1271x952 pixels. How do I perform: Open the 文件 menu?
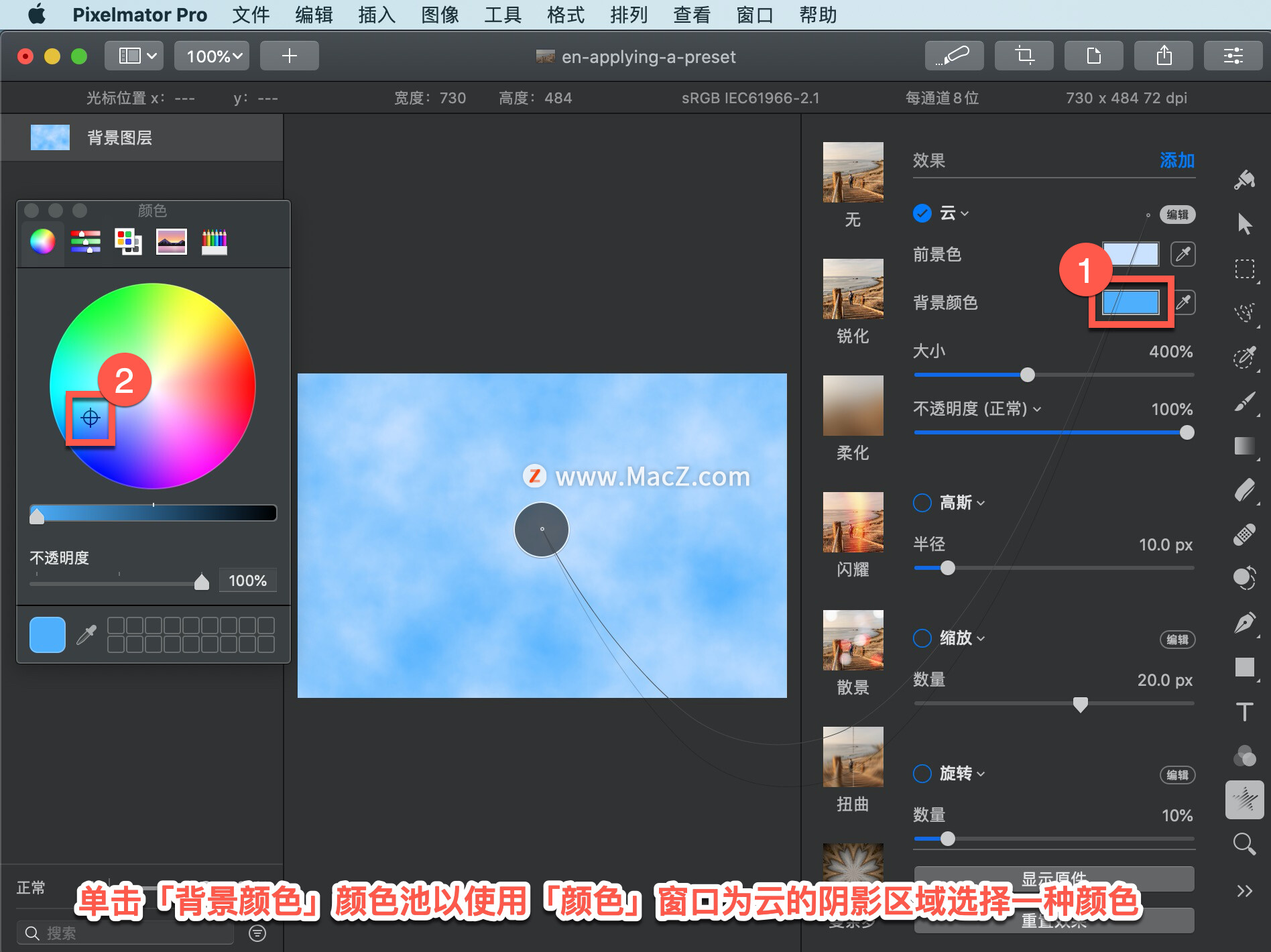pos(251,15)
